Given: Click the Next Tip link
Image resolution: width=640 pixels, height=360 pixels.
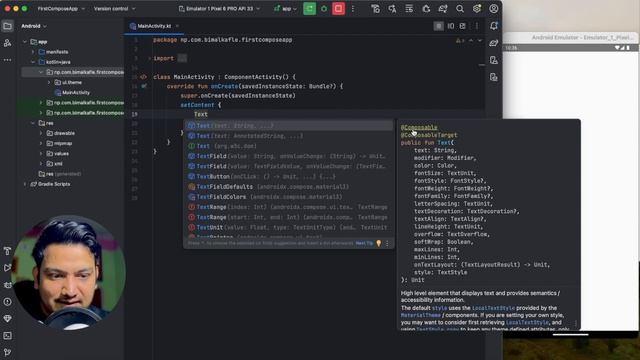Looking at the screenshot, I should point(364,243).
